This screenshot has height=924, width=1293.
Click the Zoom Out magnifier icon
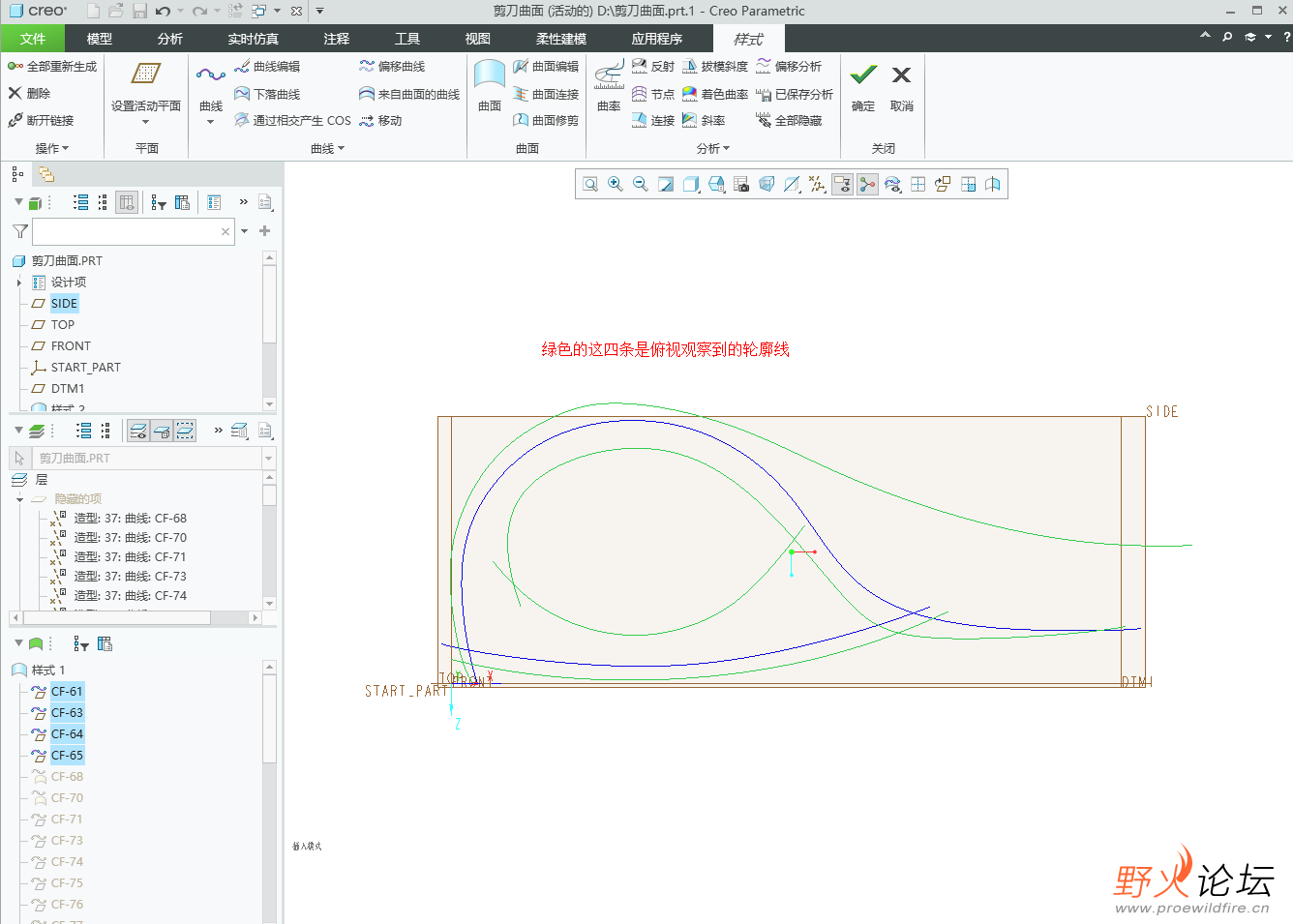point(641,184)
